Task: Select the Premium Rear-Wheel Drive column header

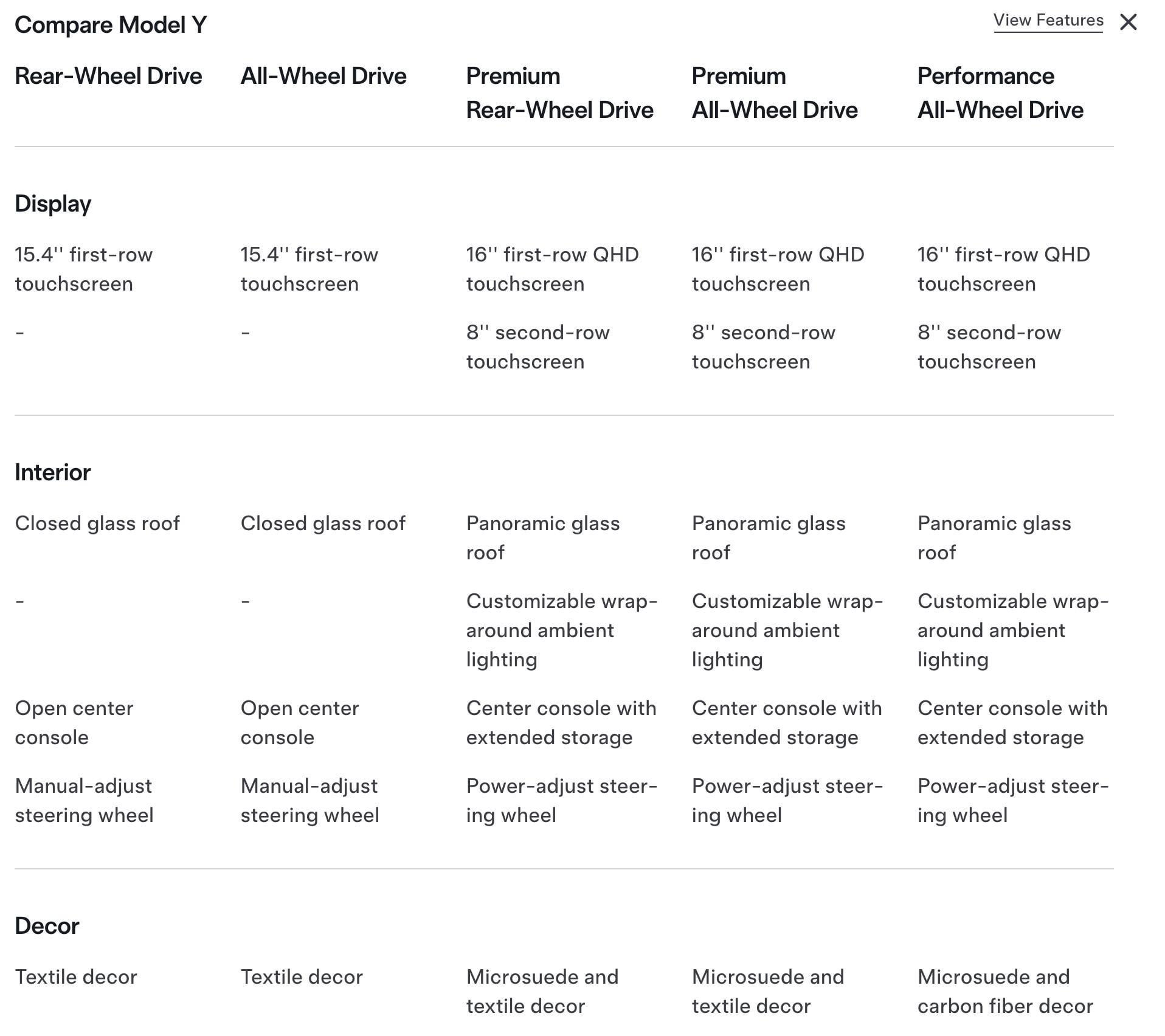Action: tap(559, 93)
